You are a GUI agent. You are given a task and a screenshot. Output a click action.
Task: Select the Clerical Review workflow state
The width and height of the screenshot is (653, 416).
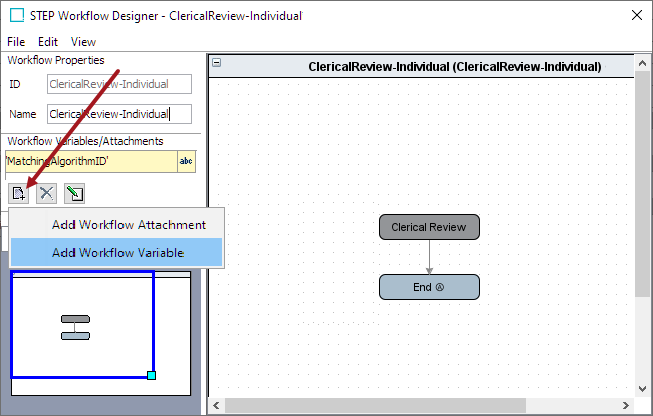point(429,227)
